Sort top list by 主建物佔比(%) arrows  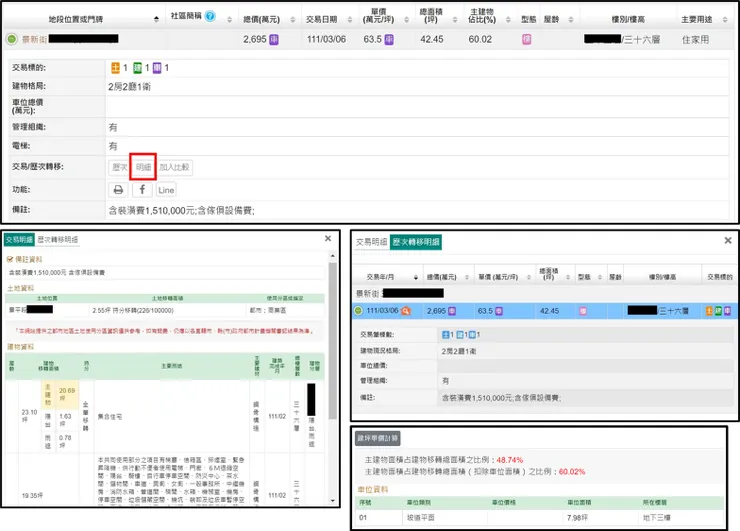tap(508, 19)
